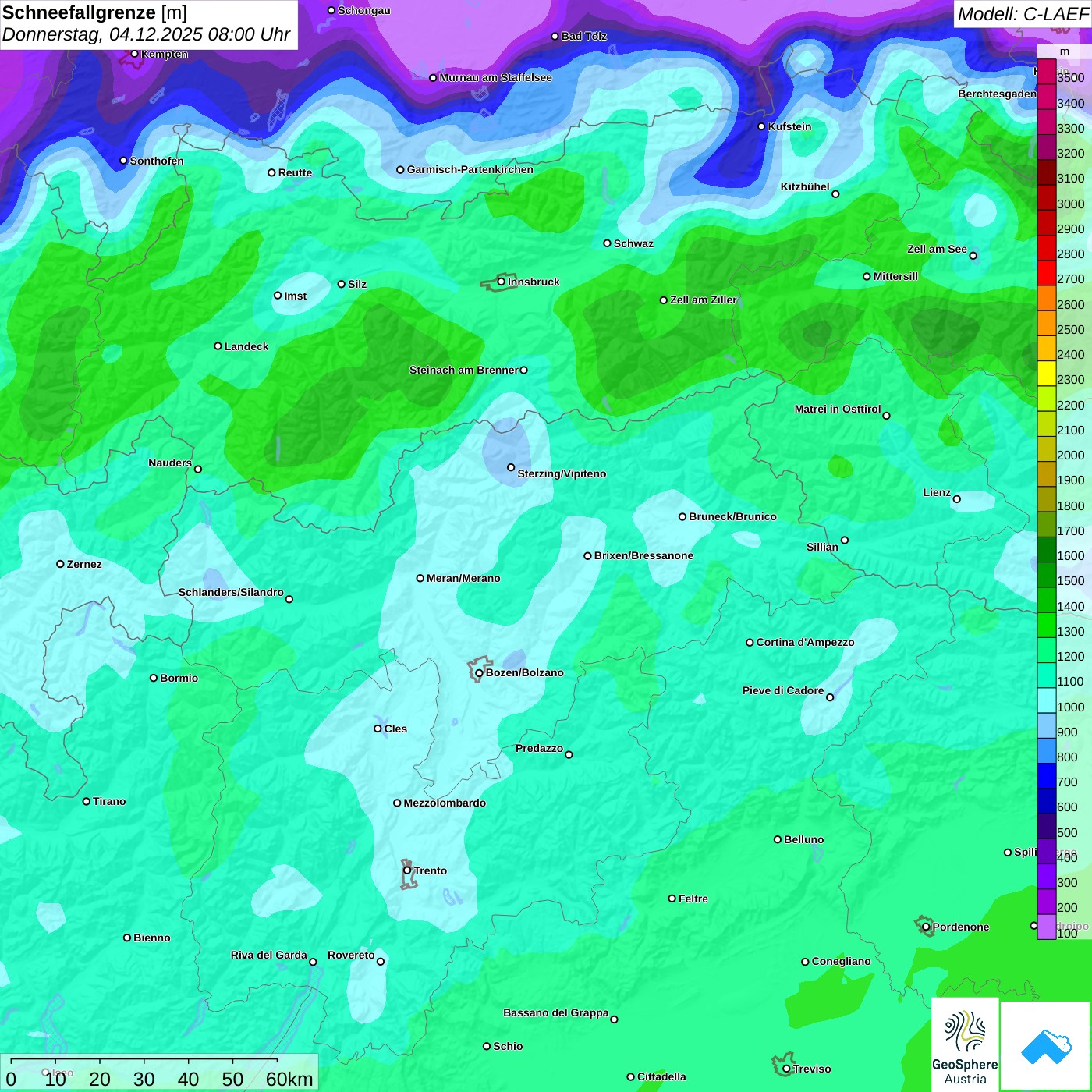
Task: Click the Steinach am Brenner label
Action: click(x=463, y=370)
